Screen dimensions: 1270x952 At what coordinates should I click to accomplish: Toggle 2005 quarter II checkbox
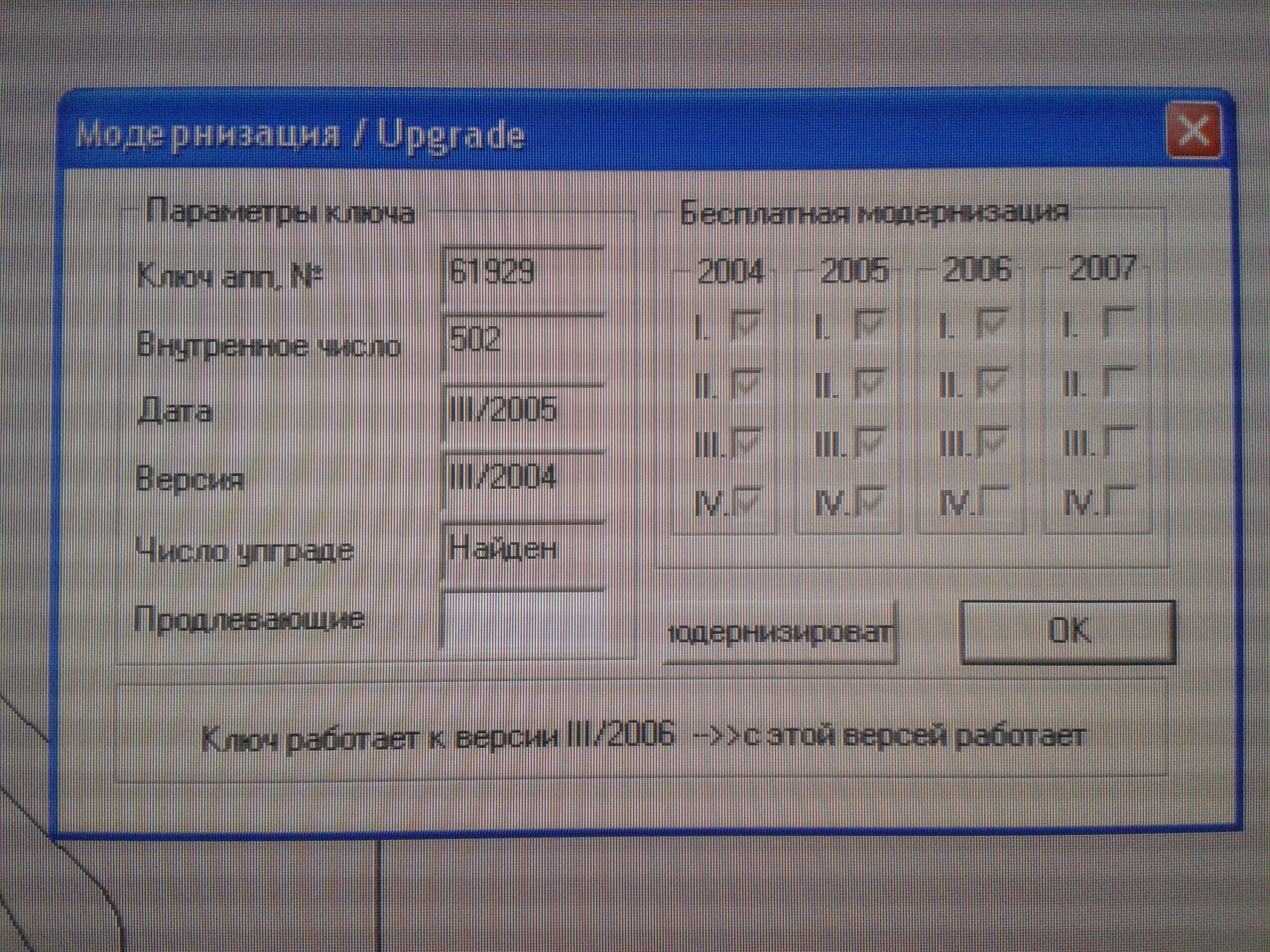coord(869,383)
